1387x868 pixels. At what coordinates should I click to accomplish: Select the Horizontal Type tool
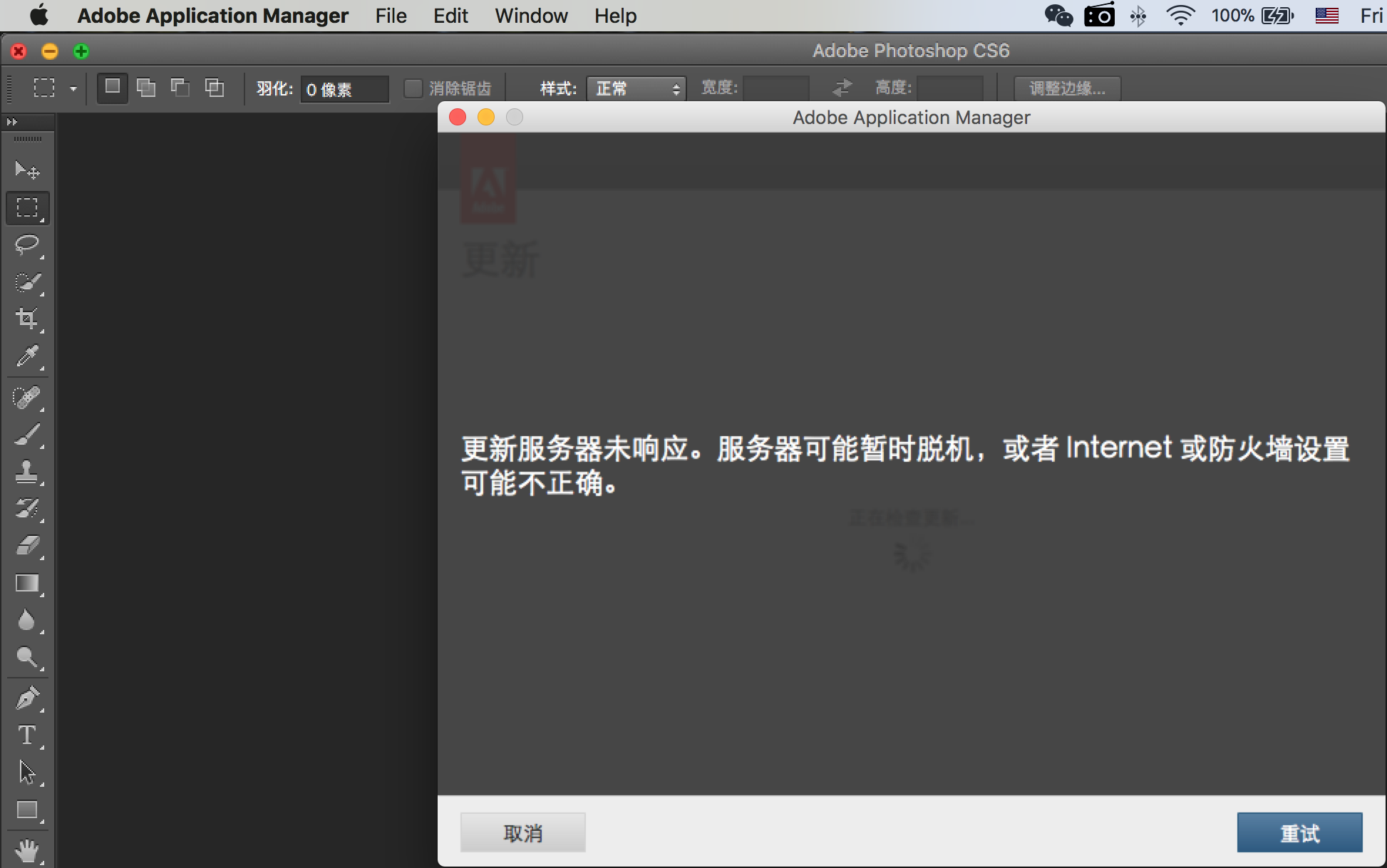point(28,735)
